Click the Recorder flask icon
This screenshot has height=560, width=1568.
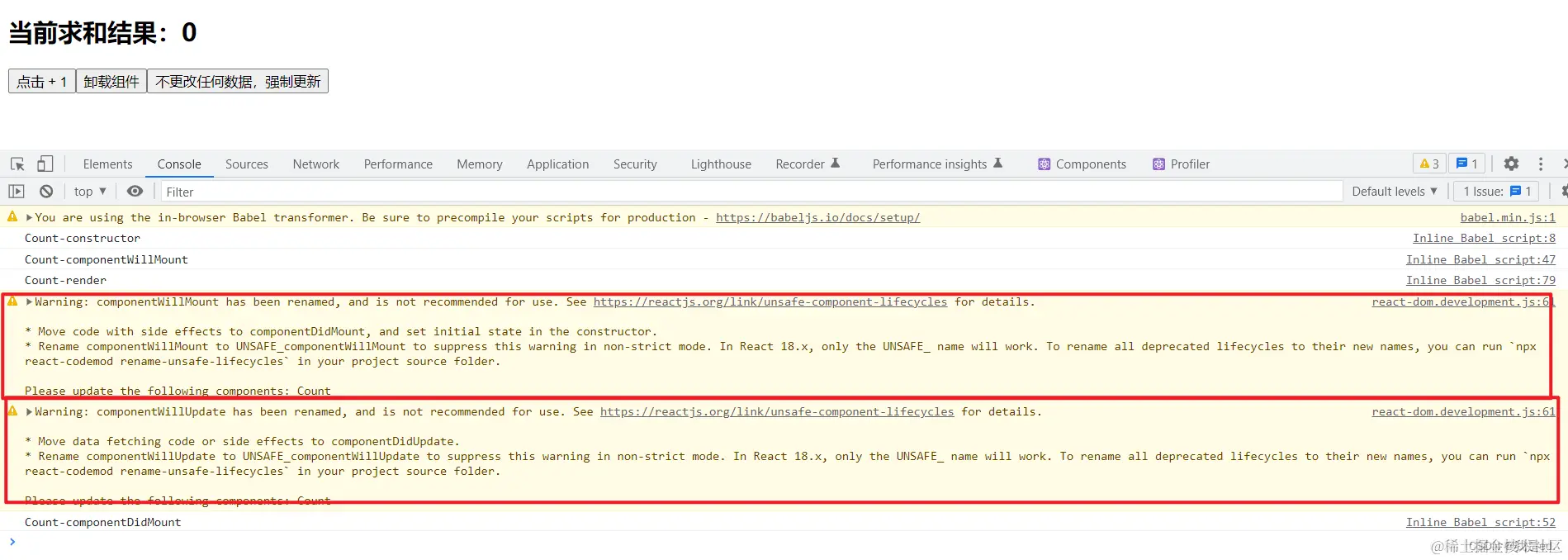[x=835, y=164]
